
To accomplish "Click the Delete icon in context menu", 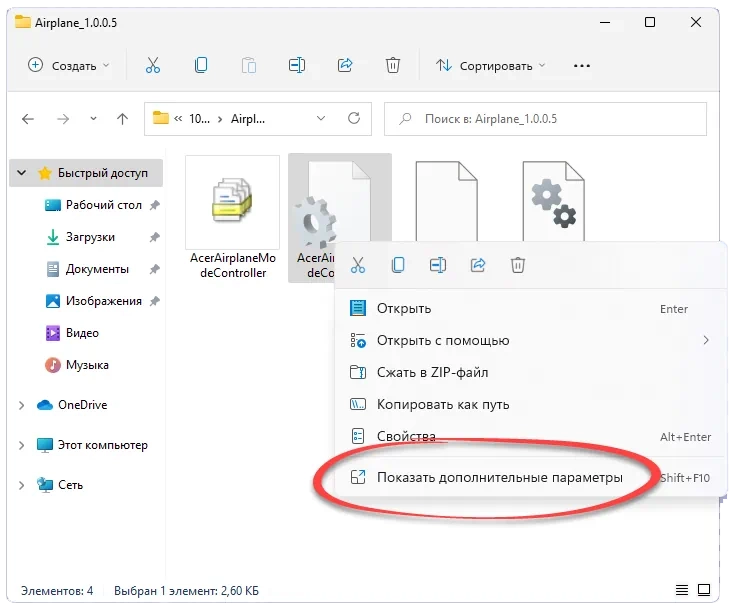I will tap(517, 265).
